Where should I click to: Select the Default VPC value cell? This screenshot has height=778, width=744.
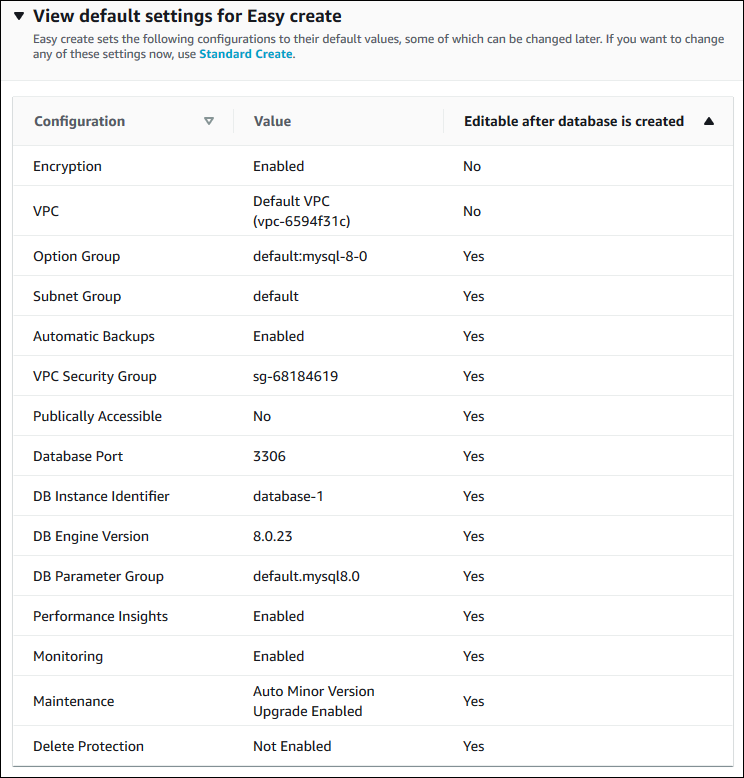tap(301, 211)
